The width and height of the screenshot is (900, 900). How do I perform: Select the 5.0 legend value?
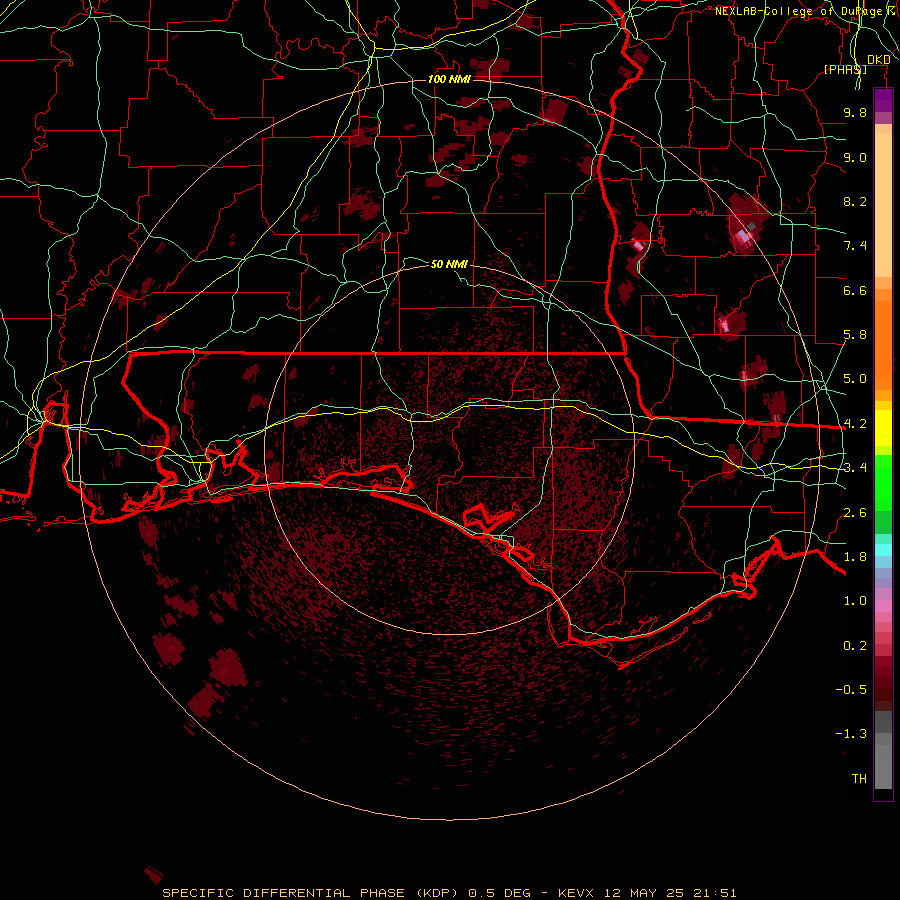[x=855, y=379]
